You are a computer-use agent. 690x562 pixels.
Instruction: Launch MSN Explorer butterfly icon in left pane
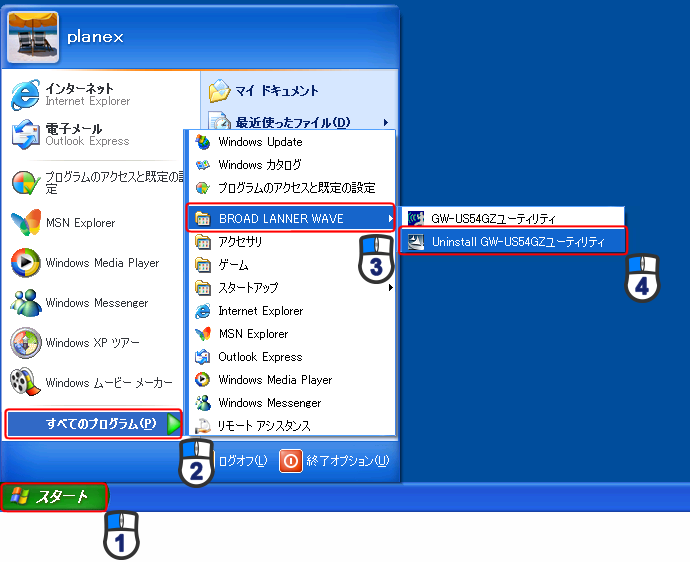tap(26, 223)
